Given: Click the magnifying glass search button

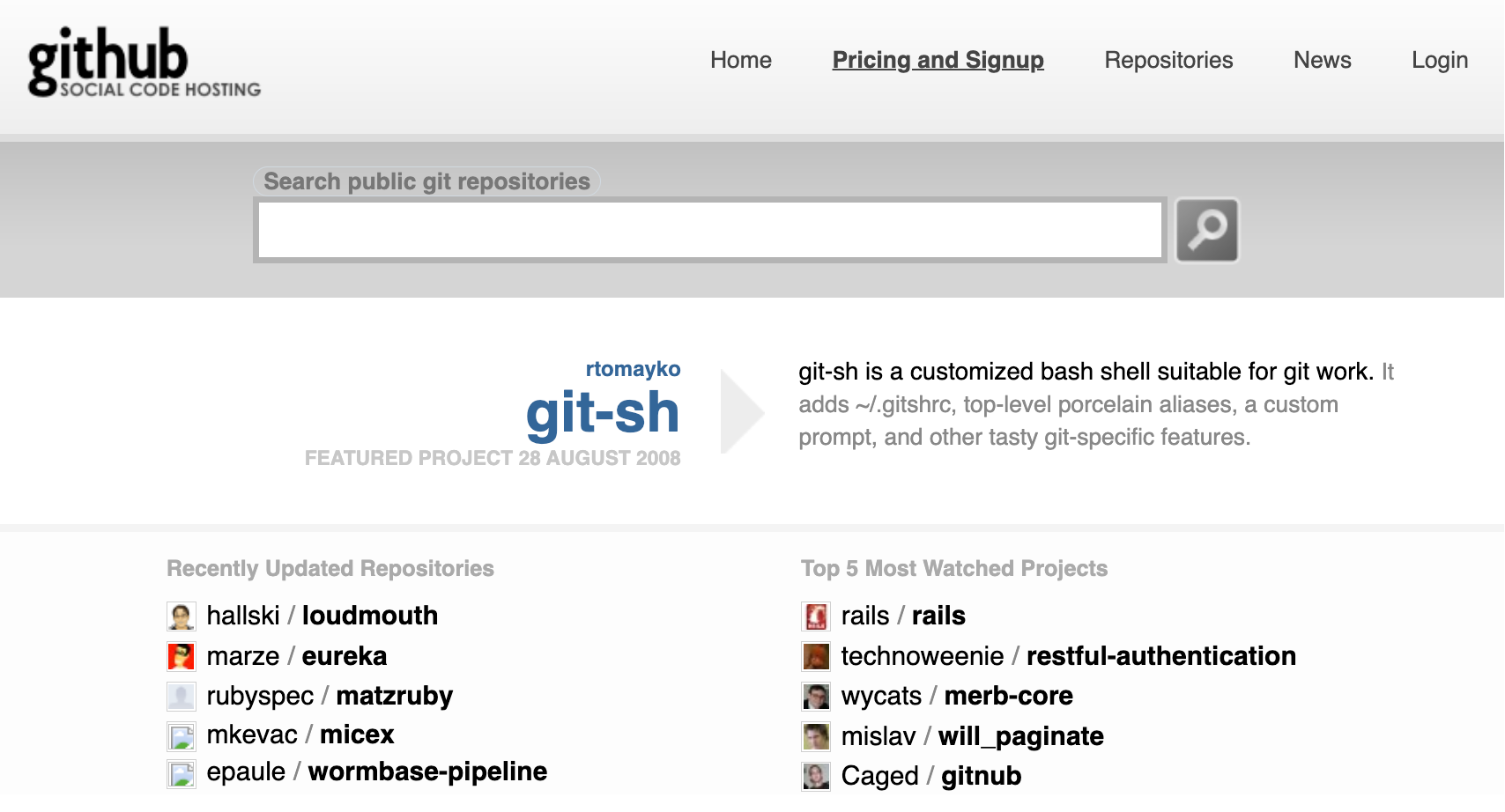Looking at the screenshot, I should pyautogui.click(x=1206, y=230).
